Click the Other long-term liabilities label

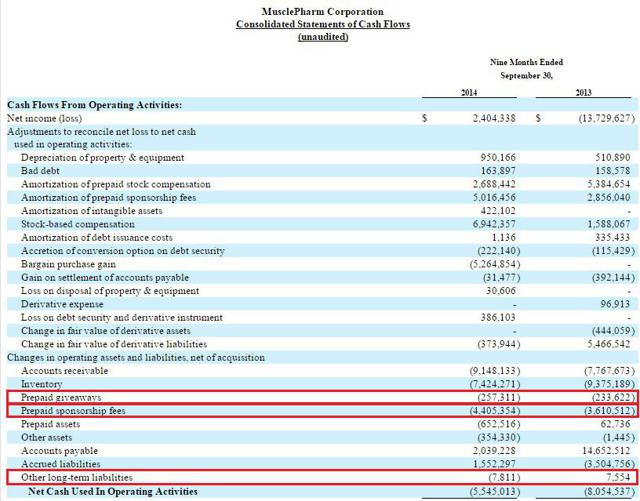coord(77,477)
